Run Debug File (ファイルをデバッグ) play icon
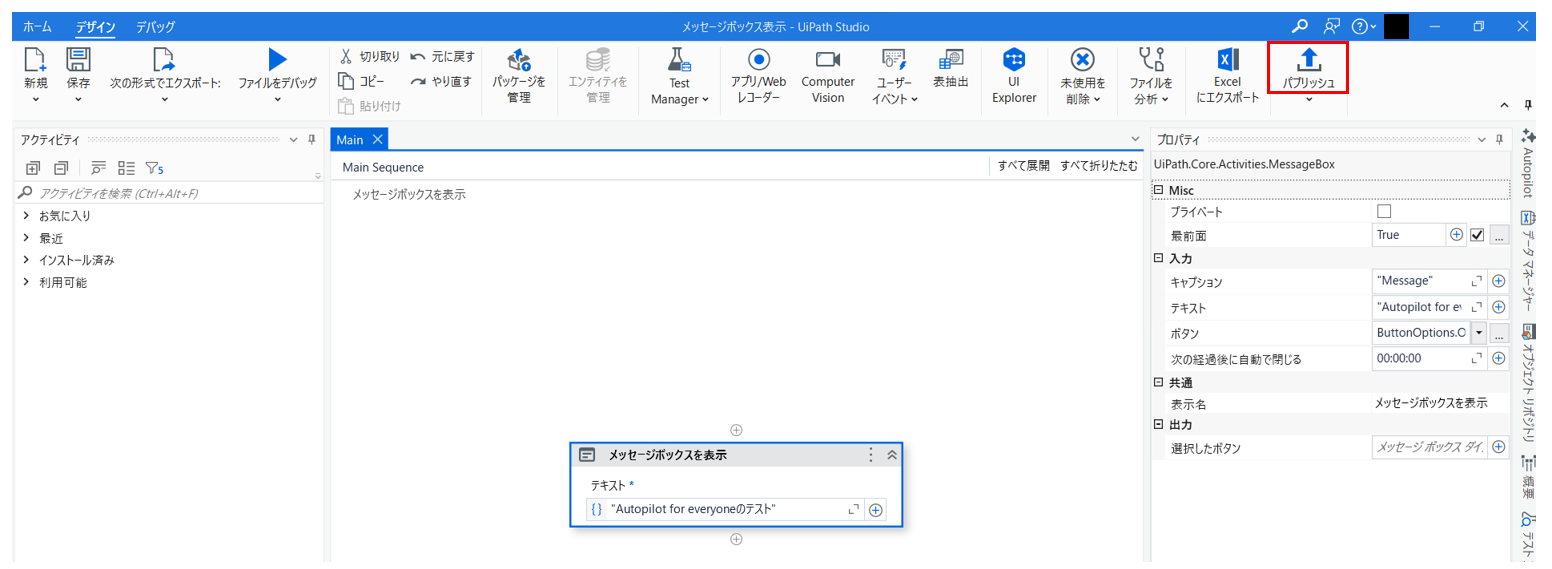 pyautogui.click(x=277, y=60)
